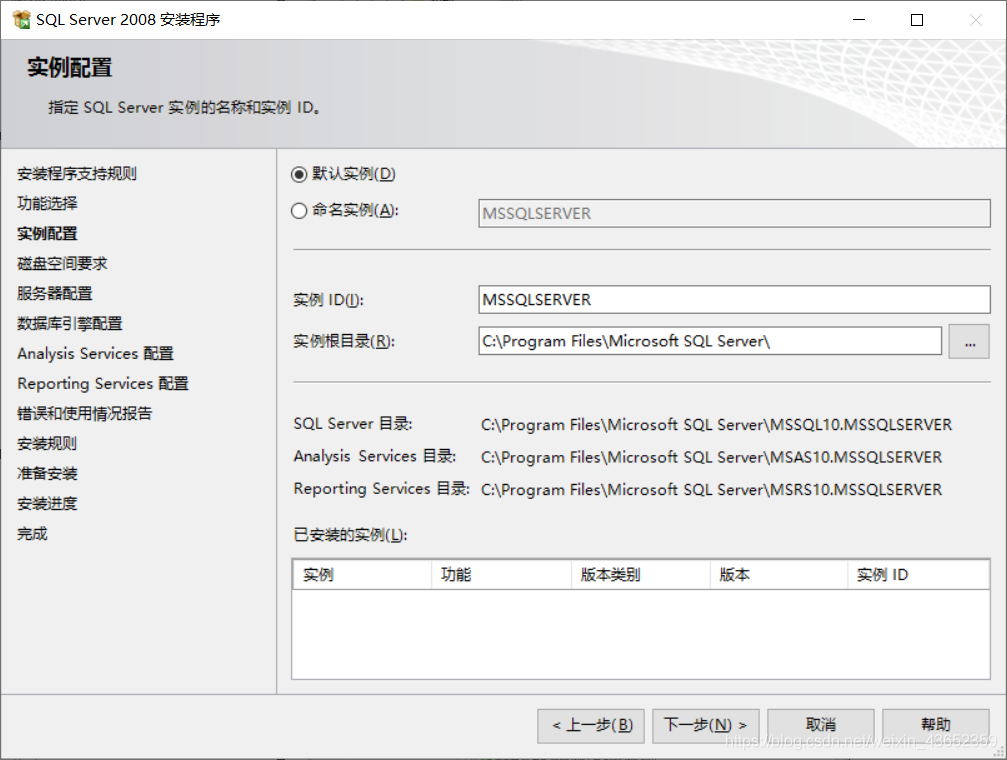Click the 版本 column header

(x=779, y=574)
